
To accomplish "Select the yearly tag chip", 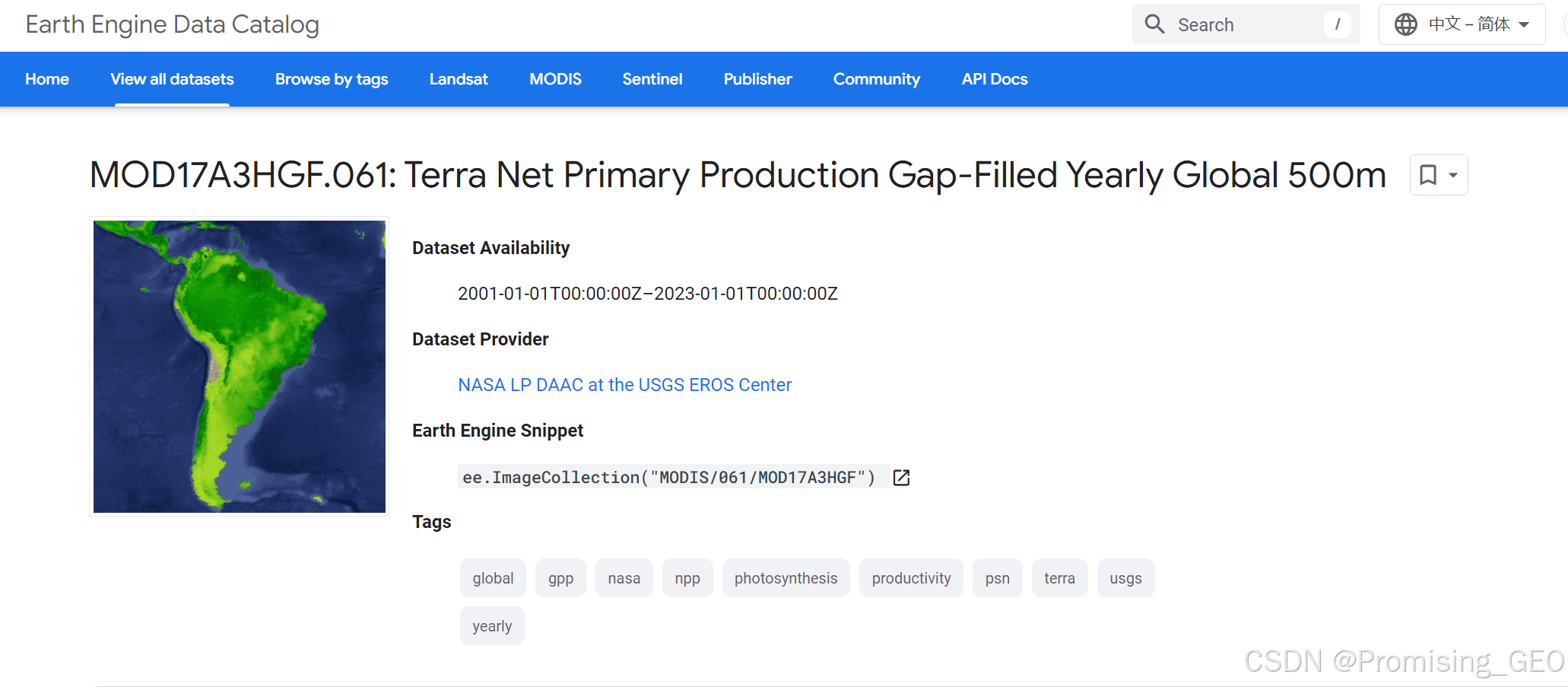I will click(492, 626).
